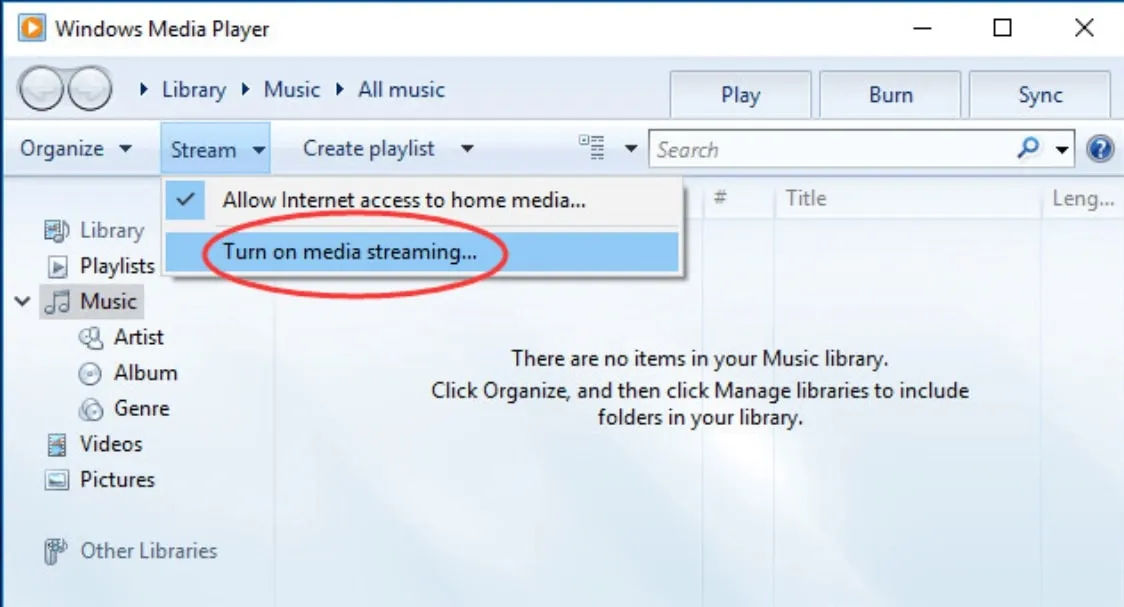1124x607 pixels.
Task: Select Playlists in navigation tree
Action: pyautogui.click(x=118, y=267)
